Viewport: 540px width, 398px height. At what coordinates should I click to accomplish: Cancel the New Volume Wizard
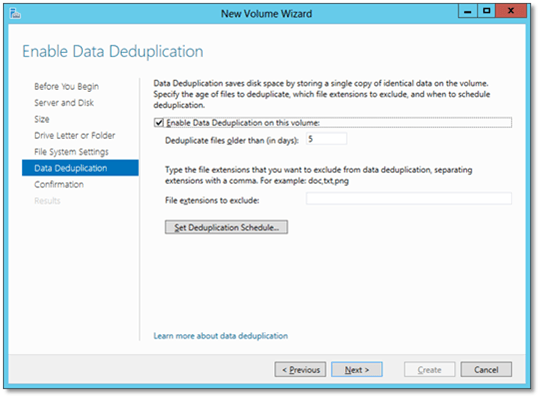tap(486, 369)
